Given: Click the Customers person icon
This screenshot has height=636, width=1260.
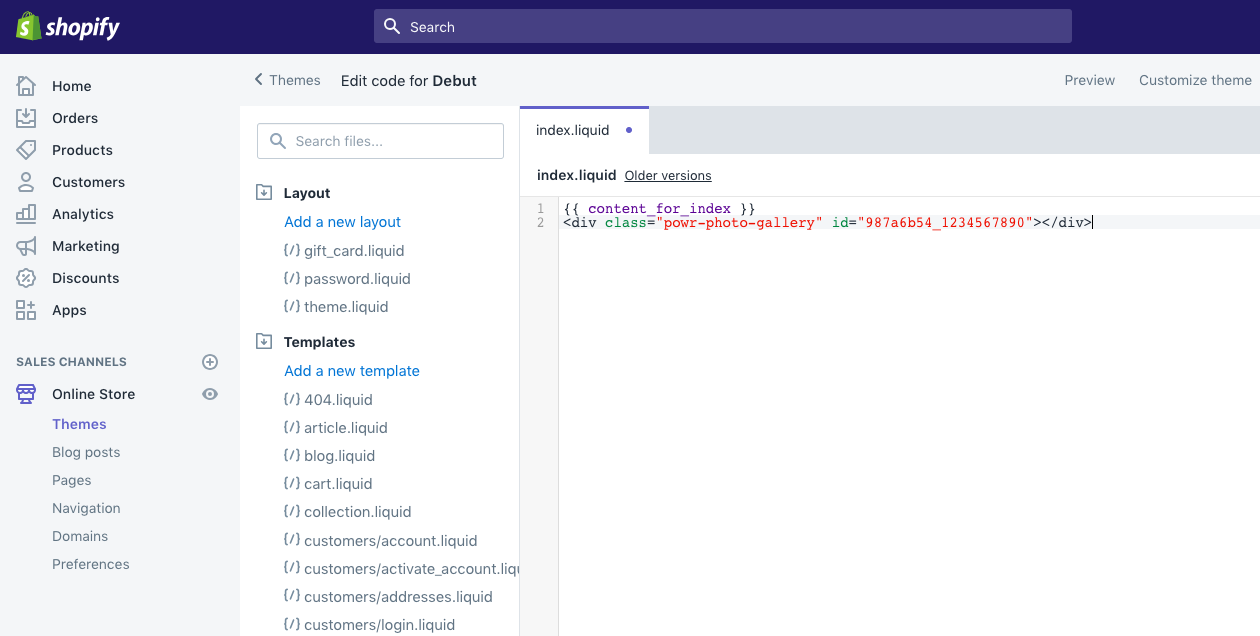Looking at the screenshot, I should (x=26, y=182).
